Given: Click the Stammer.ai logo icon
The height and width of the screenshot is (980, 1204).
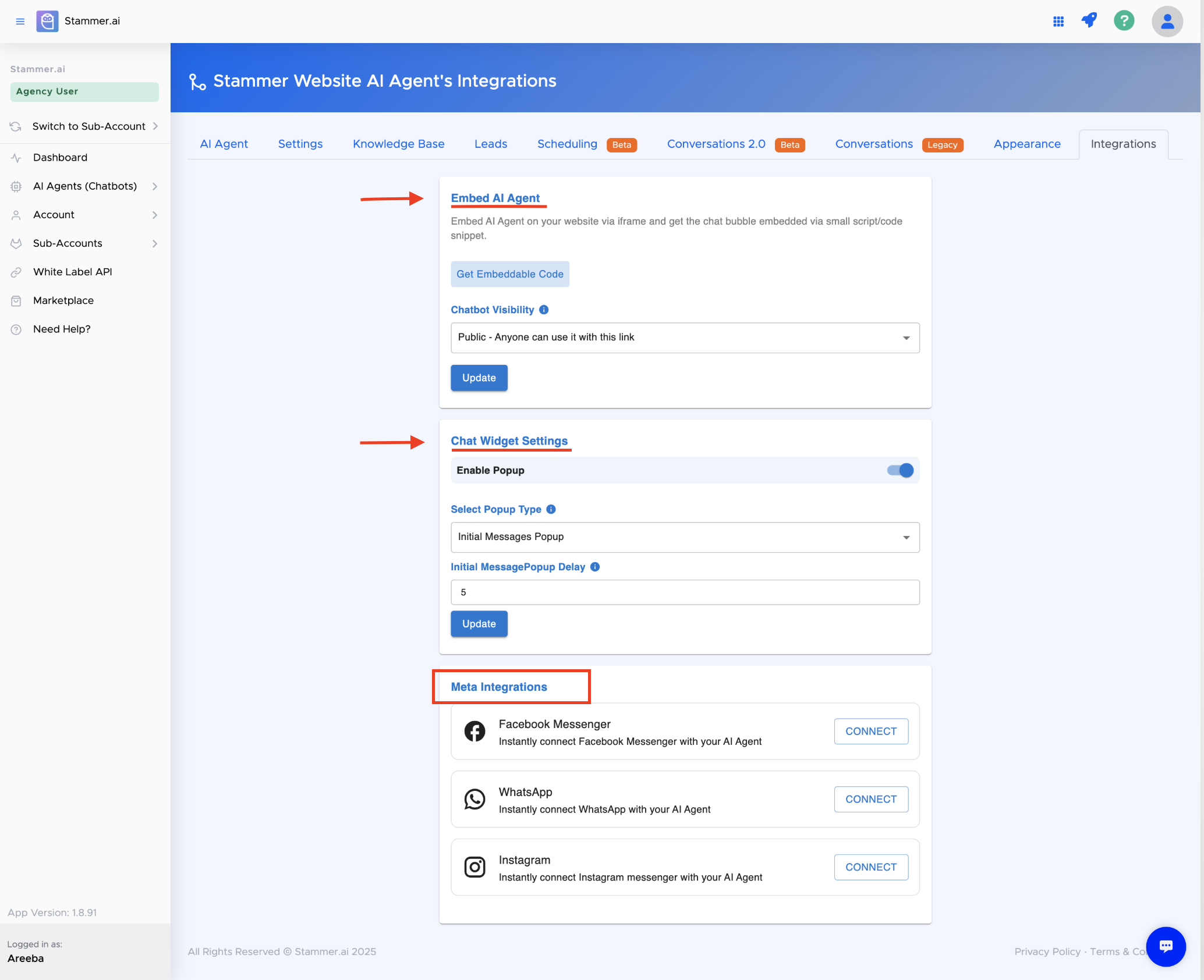Looking at the screenshot, I should point(47,22).
